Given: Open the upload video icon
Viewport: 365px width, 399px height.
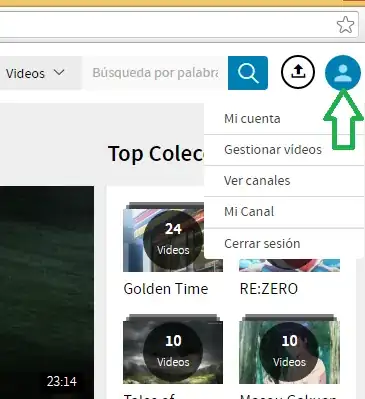Looking at the screenshot, I should tap(298, 72).
